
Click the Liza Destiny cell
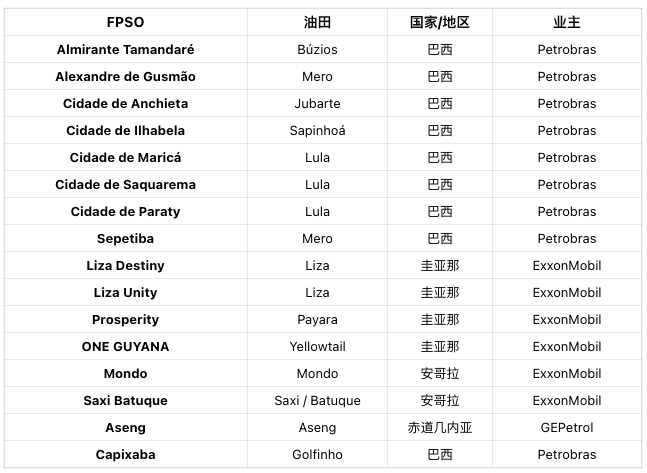click(x=125, y=266)
